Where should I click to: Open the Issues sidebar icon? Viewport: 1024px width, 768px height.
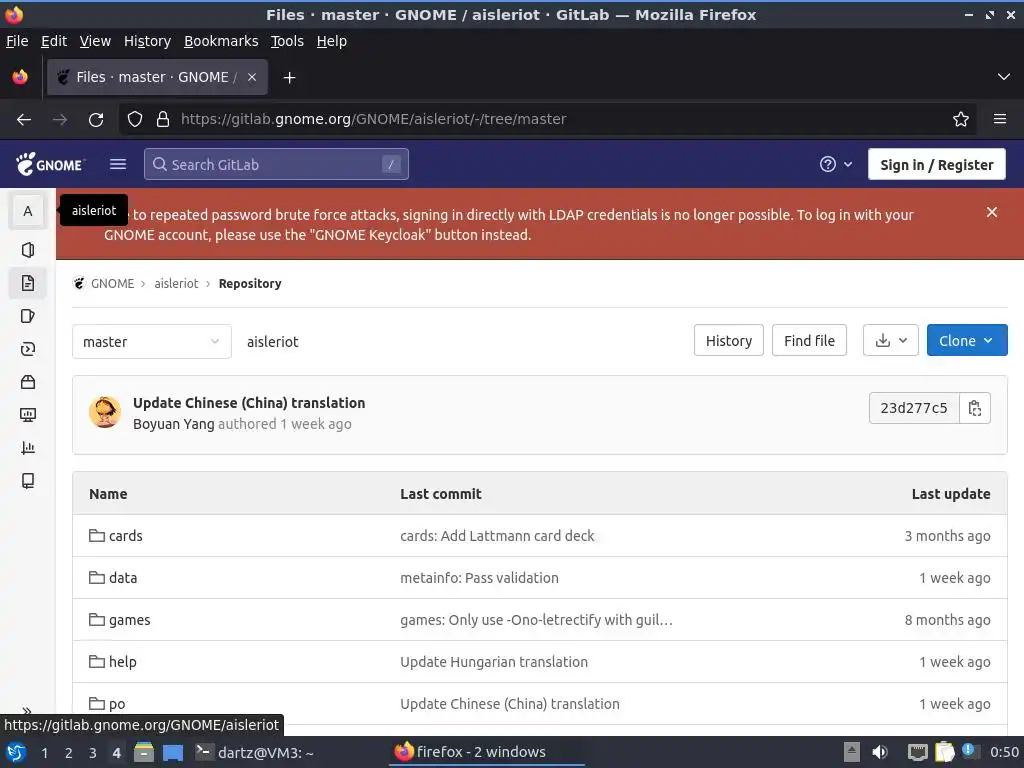(27, 316)
